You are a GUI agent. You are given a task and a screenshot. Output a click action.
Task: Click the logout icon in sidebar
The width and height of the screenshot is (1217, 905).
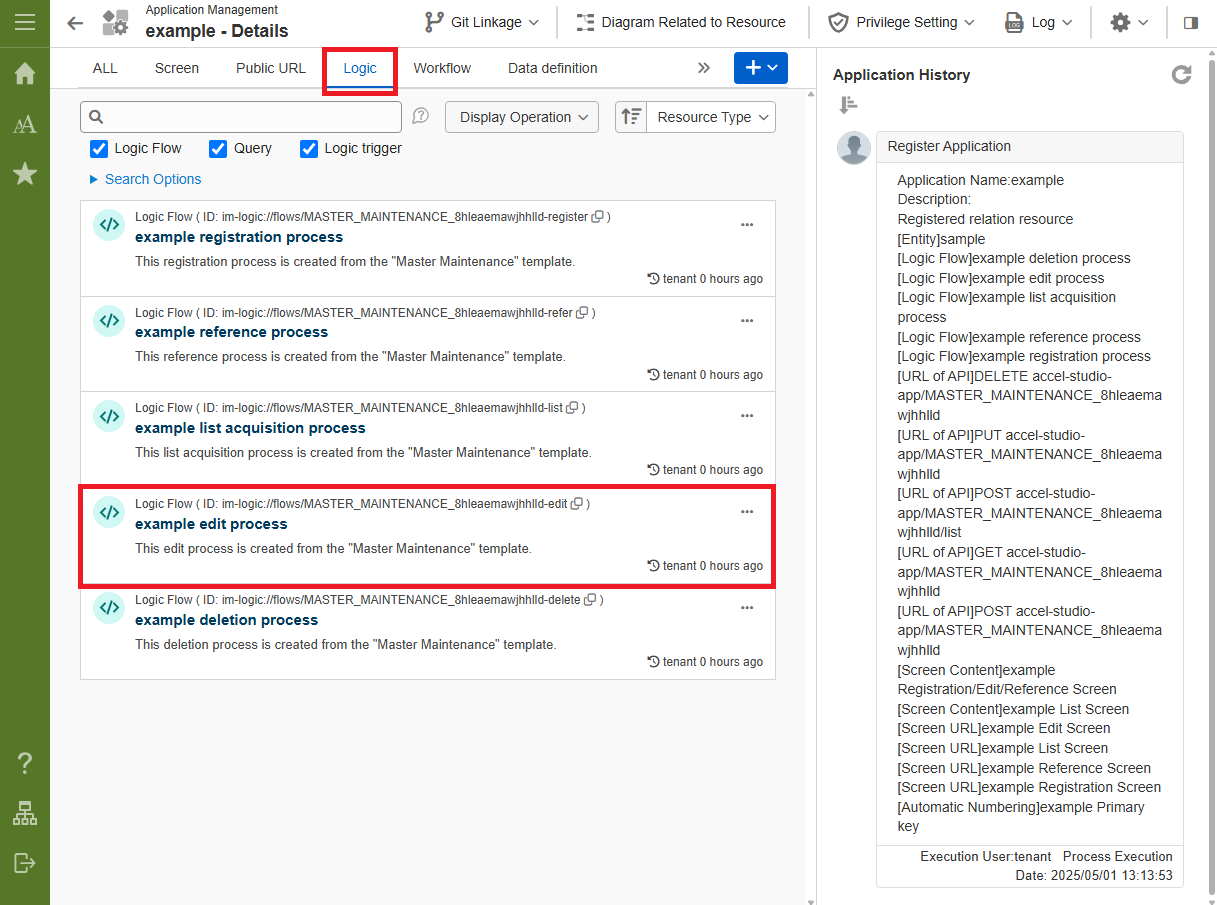click(25, 862)
